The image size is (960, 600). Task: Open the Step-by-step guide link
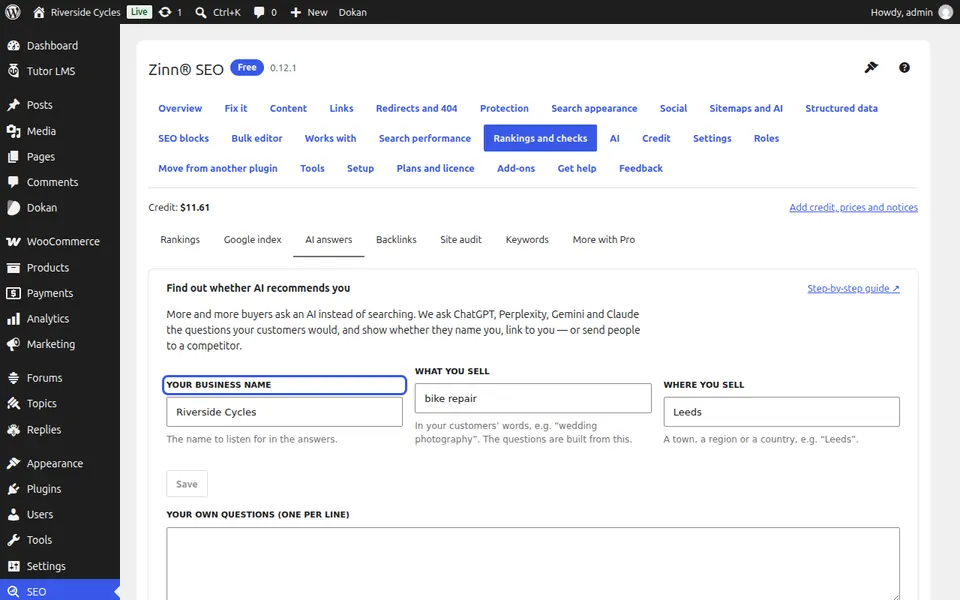pos(853,288)
